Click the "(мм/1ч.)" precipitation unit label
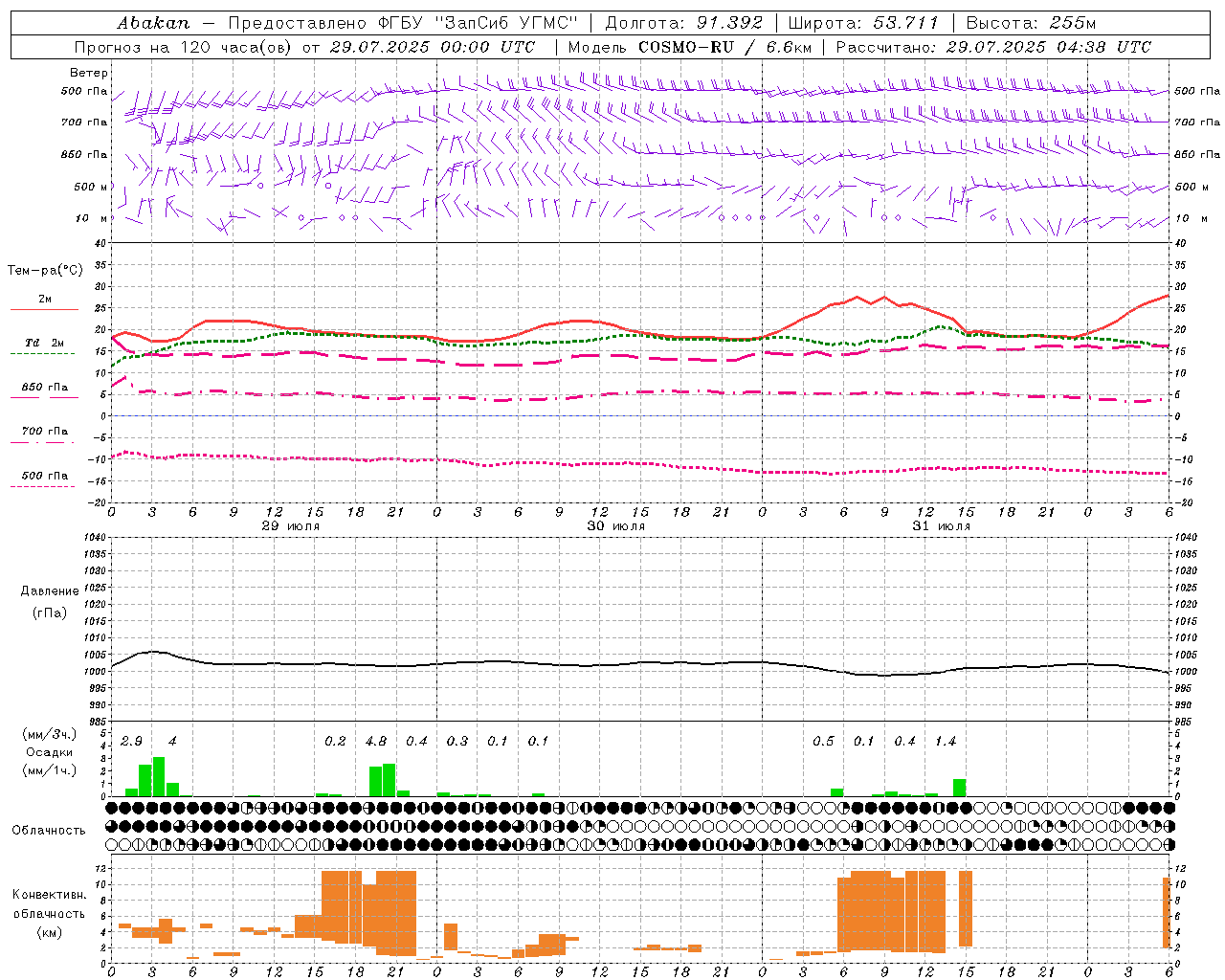 point(49,770)
